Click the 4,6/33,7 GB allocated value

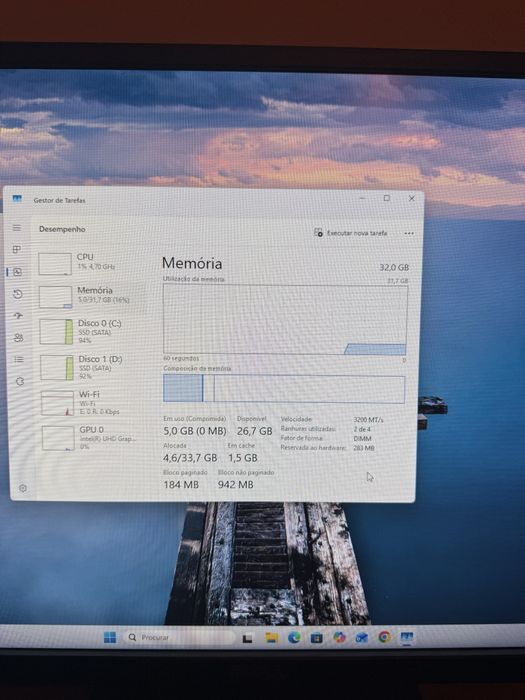tap(190, 458)
